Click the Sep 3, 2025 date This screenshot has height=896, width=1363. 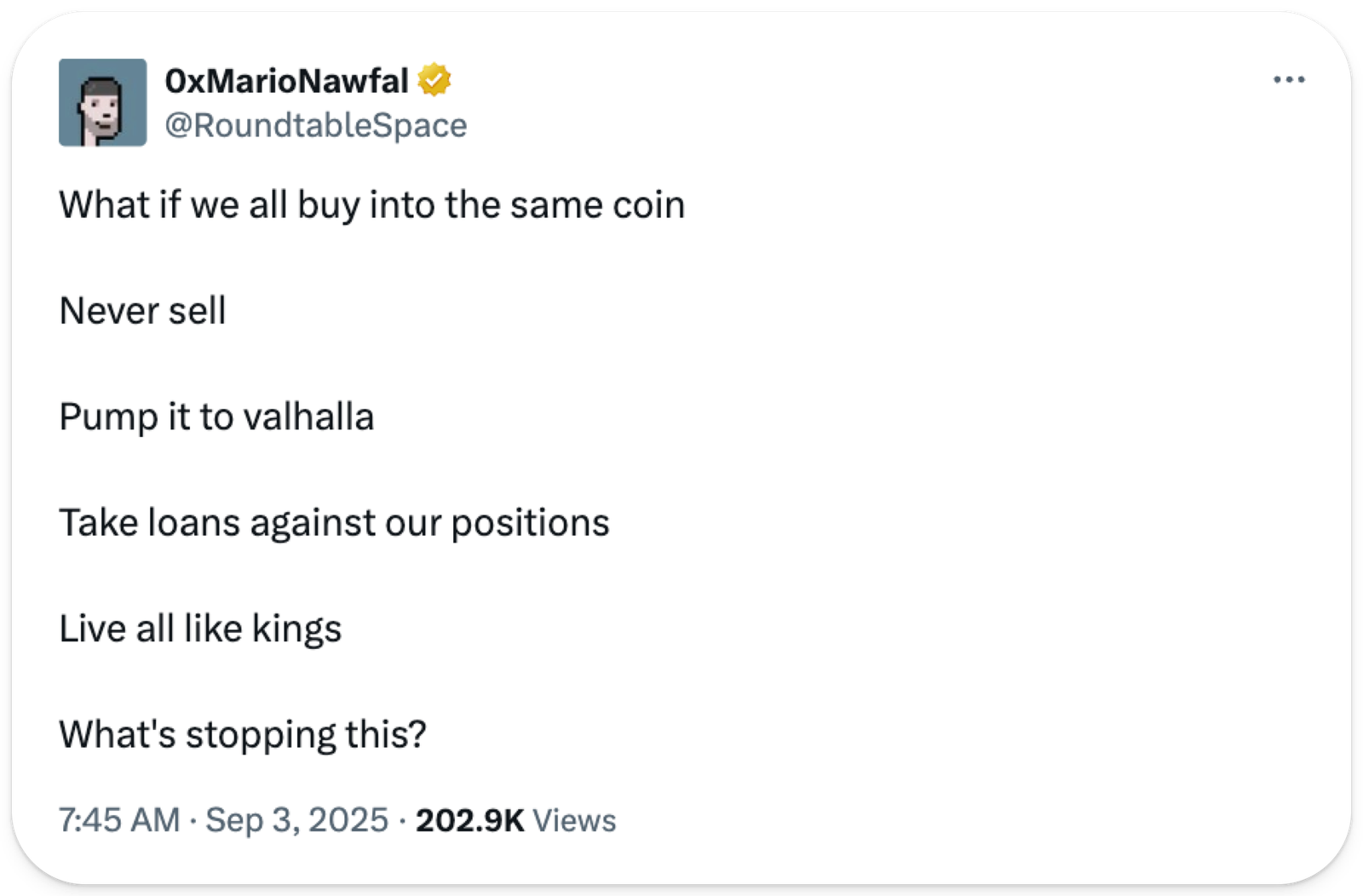[296, 820]
